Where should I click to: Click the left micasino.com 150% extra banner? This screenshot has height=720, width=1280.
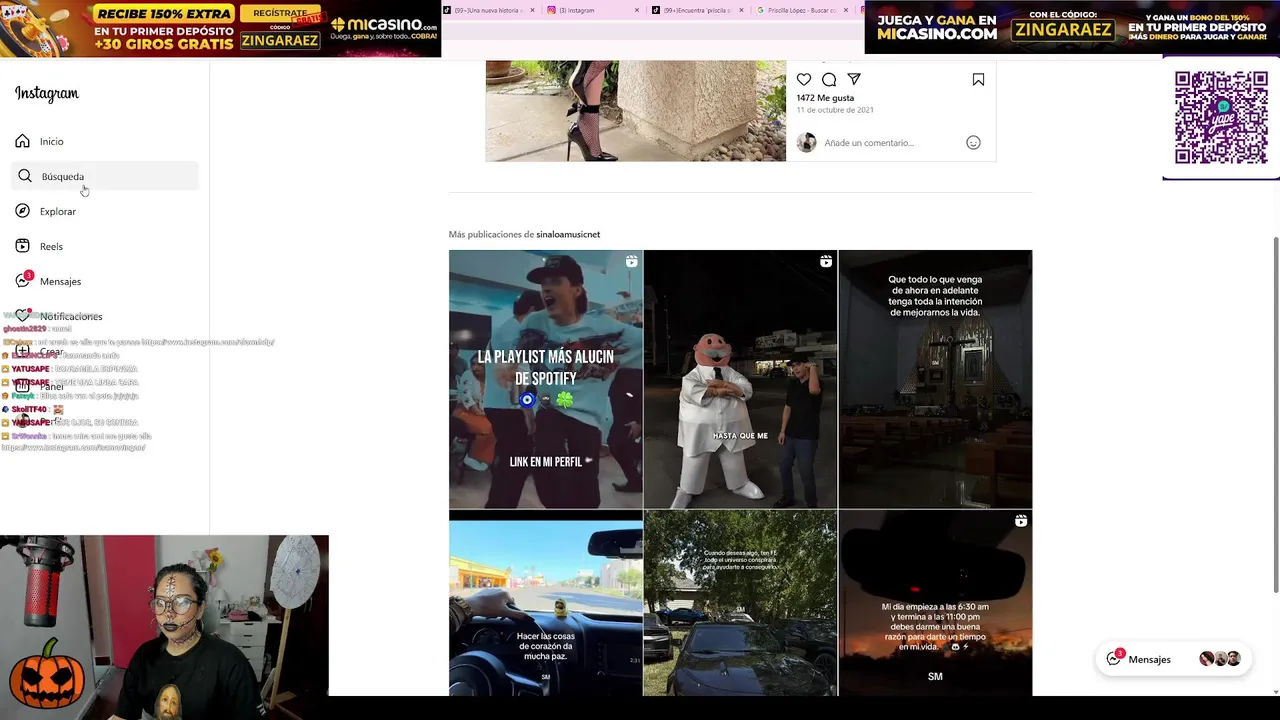coord(220,28)
